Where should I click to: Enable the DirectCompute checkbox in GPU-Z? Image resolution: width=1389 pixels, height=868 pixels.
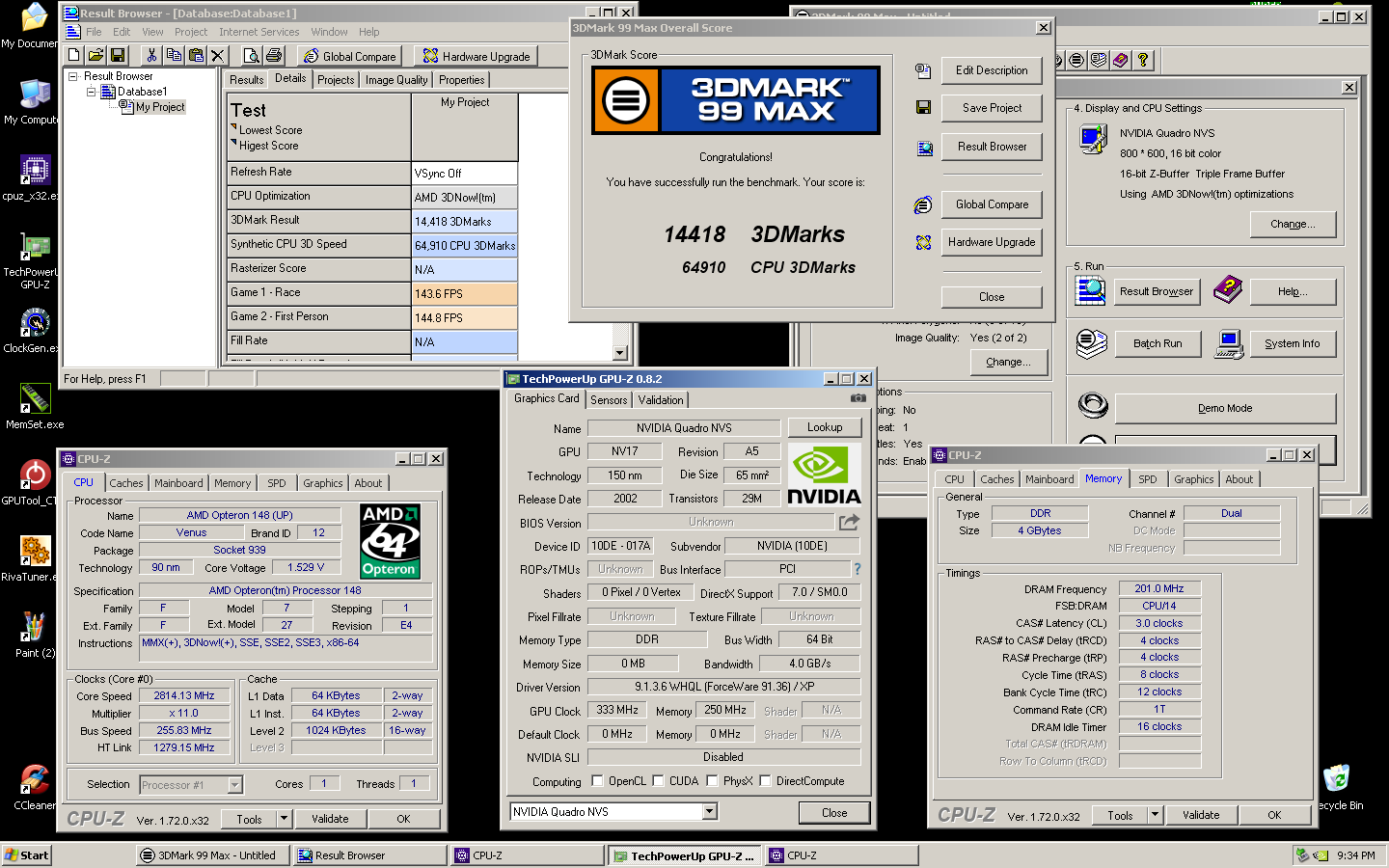[x=765, y=781]
